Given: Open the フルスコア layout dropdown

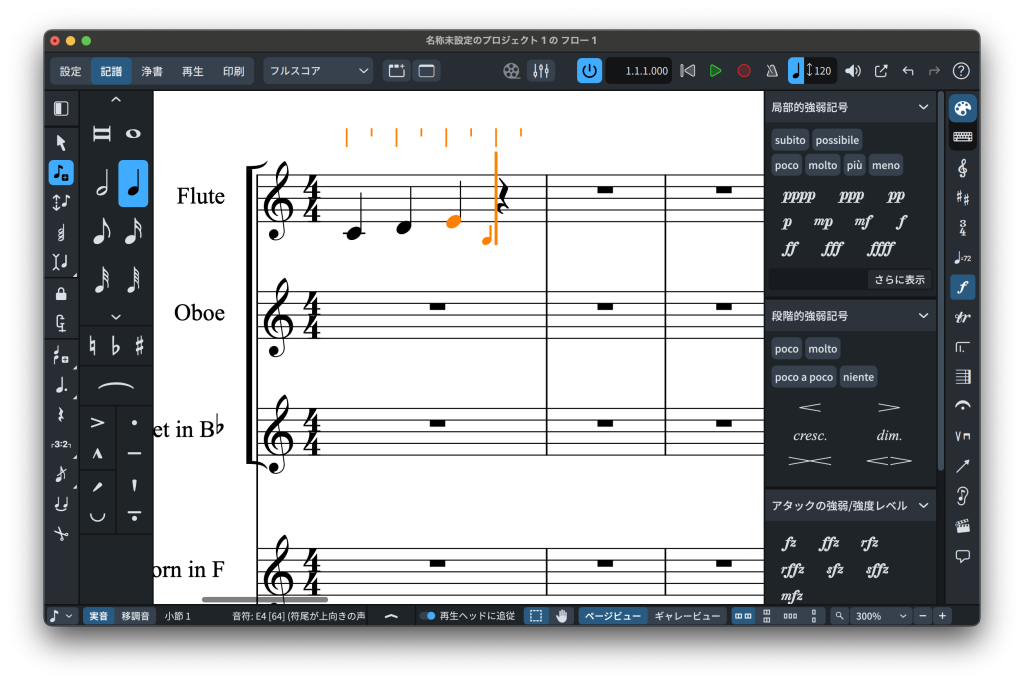Looking at the screenshot, I should click(x=318, y=71).
